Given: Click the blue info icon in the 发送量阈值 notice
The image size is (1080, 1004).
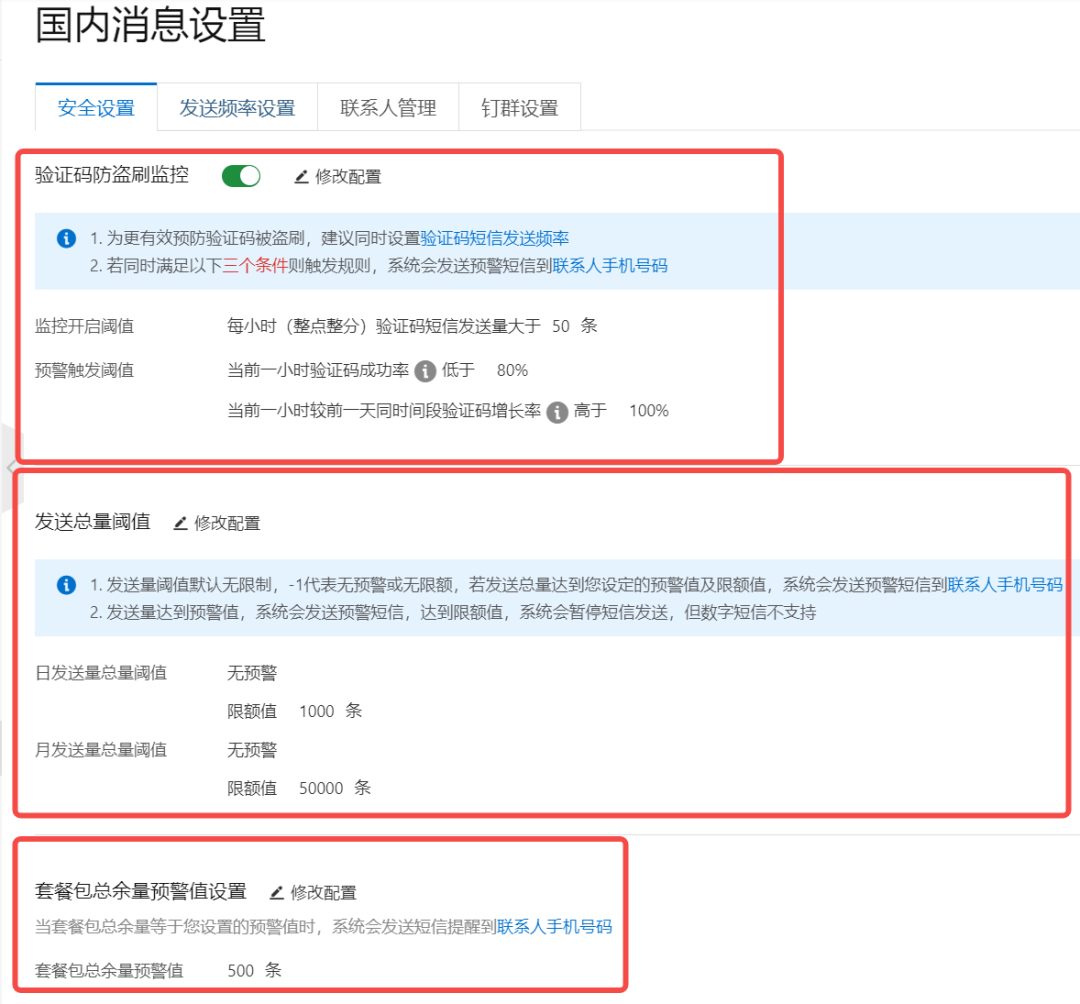Looking at the screenshot, I should (x=66, y=585).
